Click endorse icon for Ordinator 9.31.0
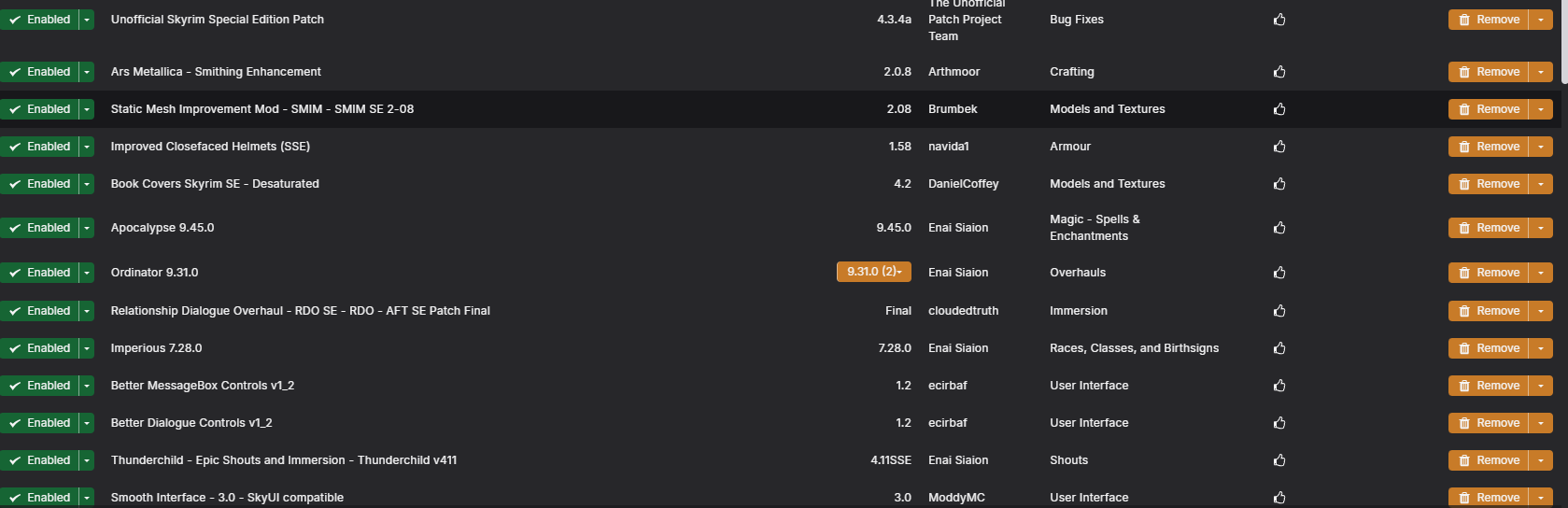This screenshot has height=508, width=1568. 1279,273
